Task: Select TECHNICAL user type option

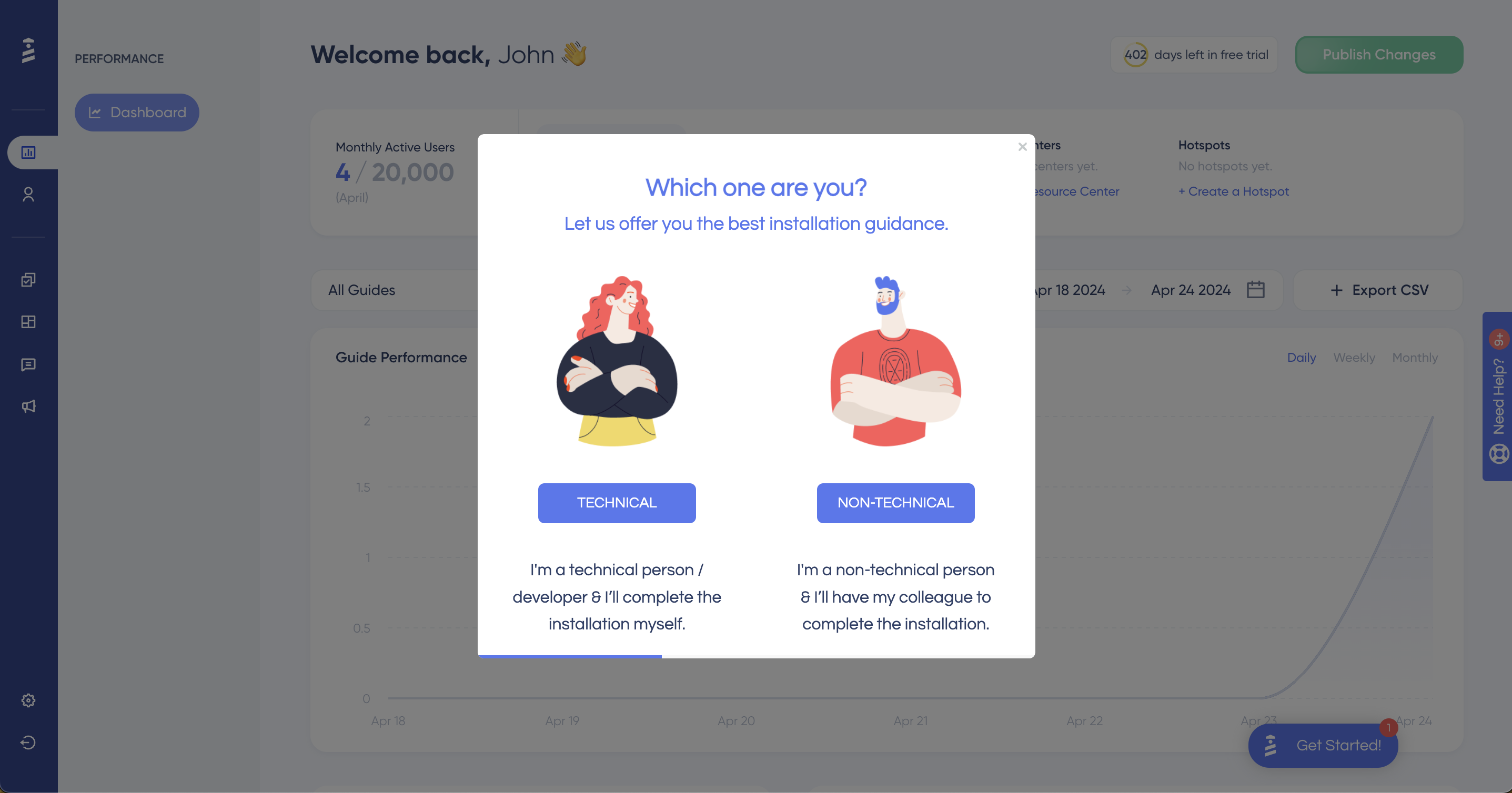Action: pyautogui.click(x=617, y=502)
